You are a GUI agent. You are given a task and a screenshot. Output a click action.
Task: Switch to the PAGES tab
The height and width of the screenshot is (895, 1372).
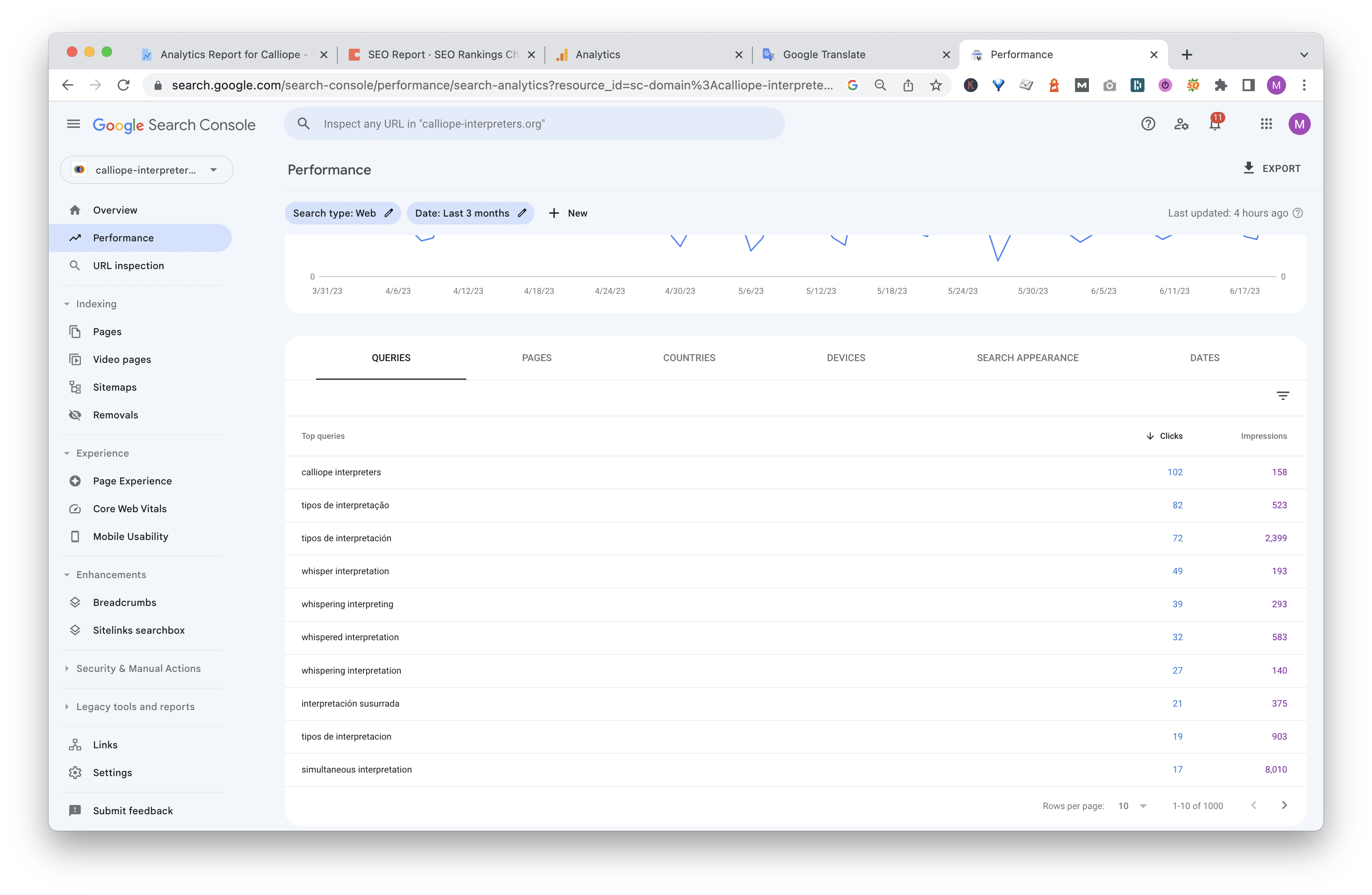(536, 358)
